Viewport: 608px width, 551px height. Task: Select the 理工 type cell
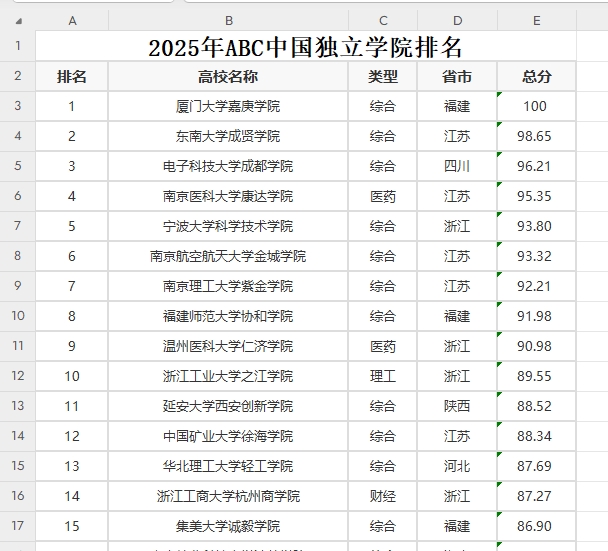383,376
